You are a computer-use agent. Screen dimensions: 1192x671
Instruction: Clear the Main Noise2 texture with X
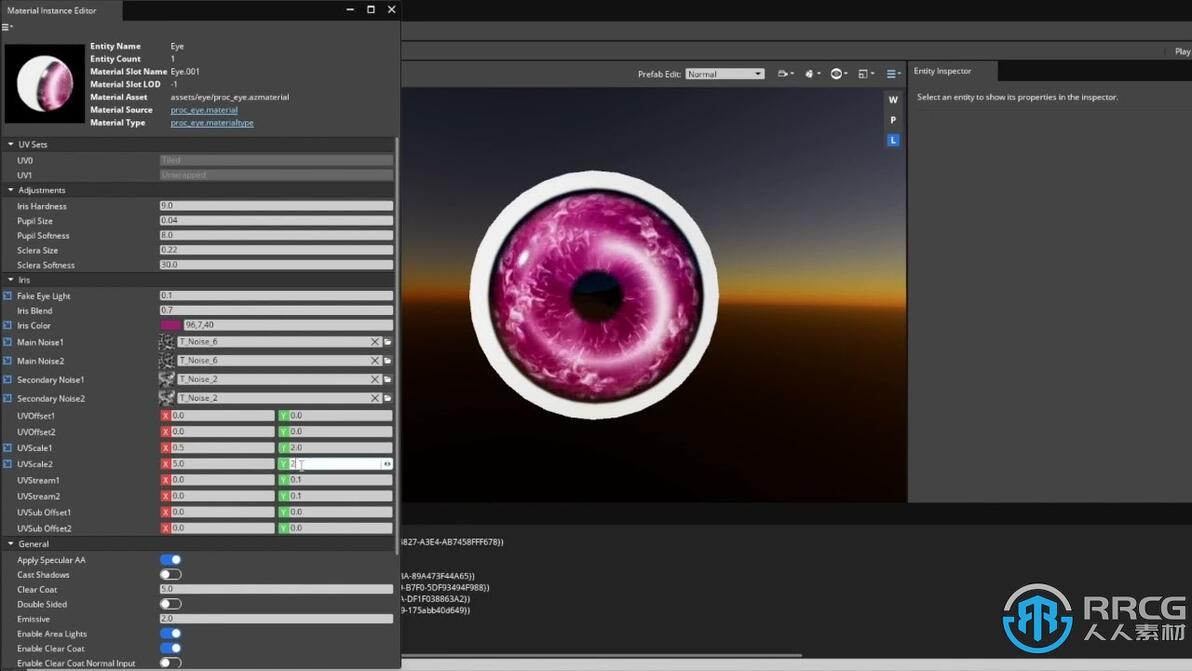(375, 361)
